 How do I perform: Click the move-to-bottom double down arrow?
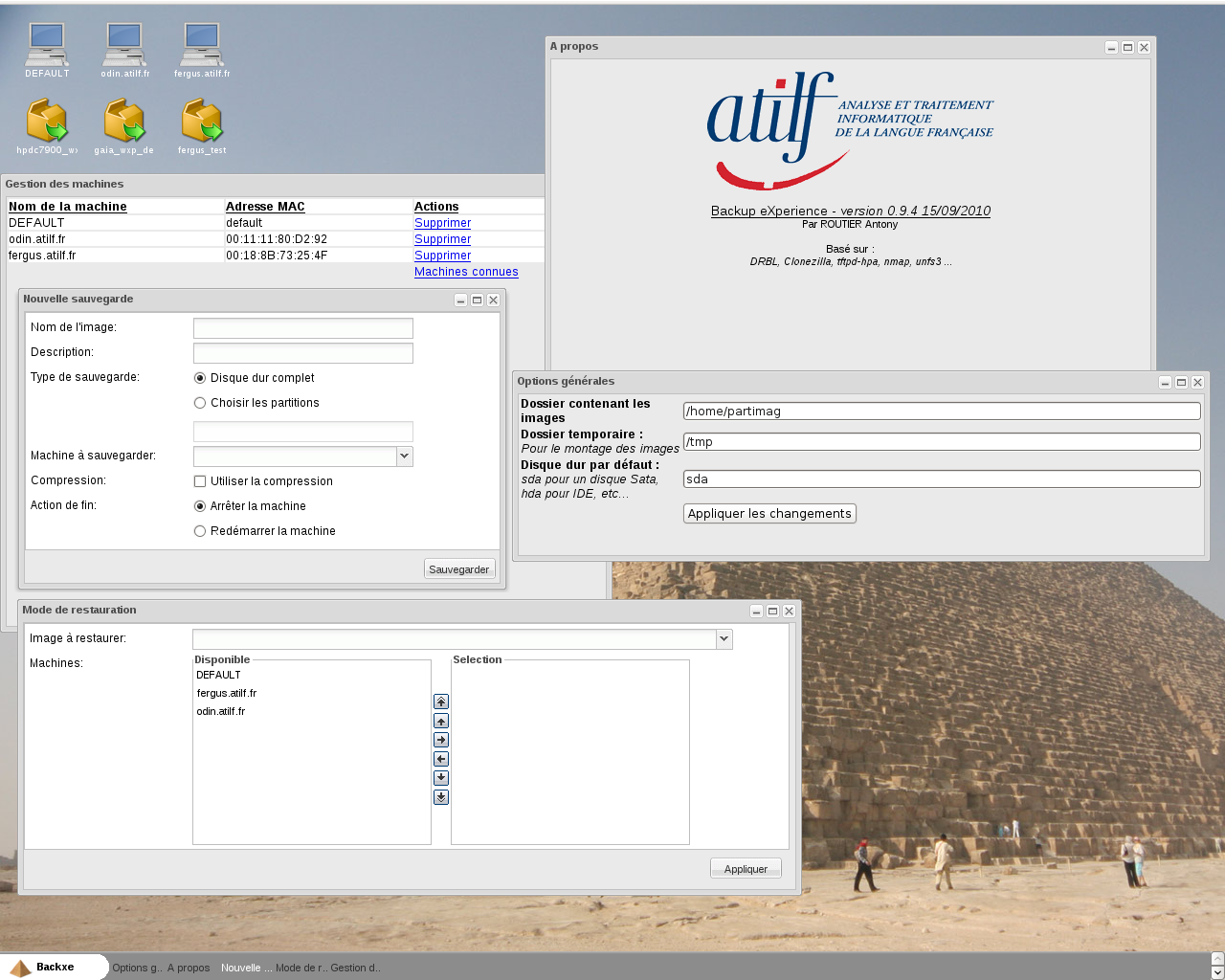pyautogui.click(x=441, y=797)
